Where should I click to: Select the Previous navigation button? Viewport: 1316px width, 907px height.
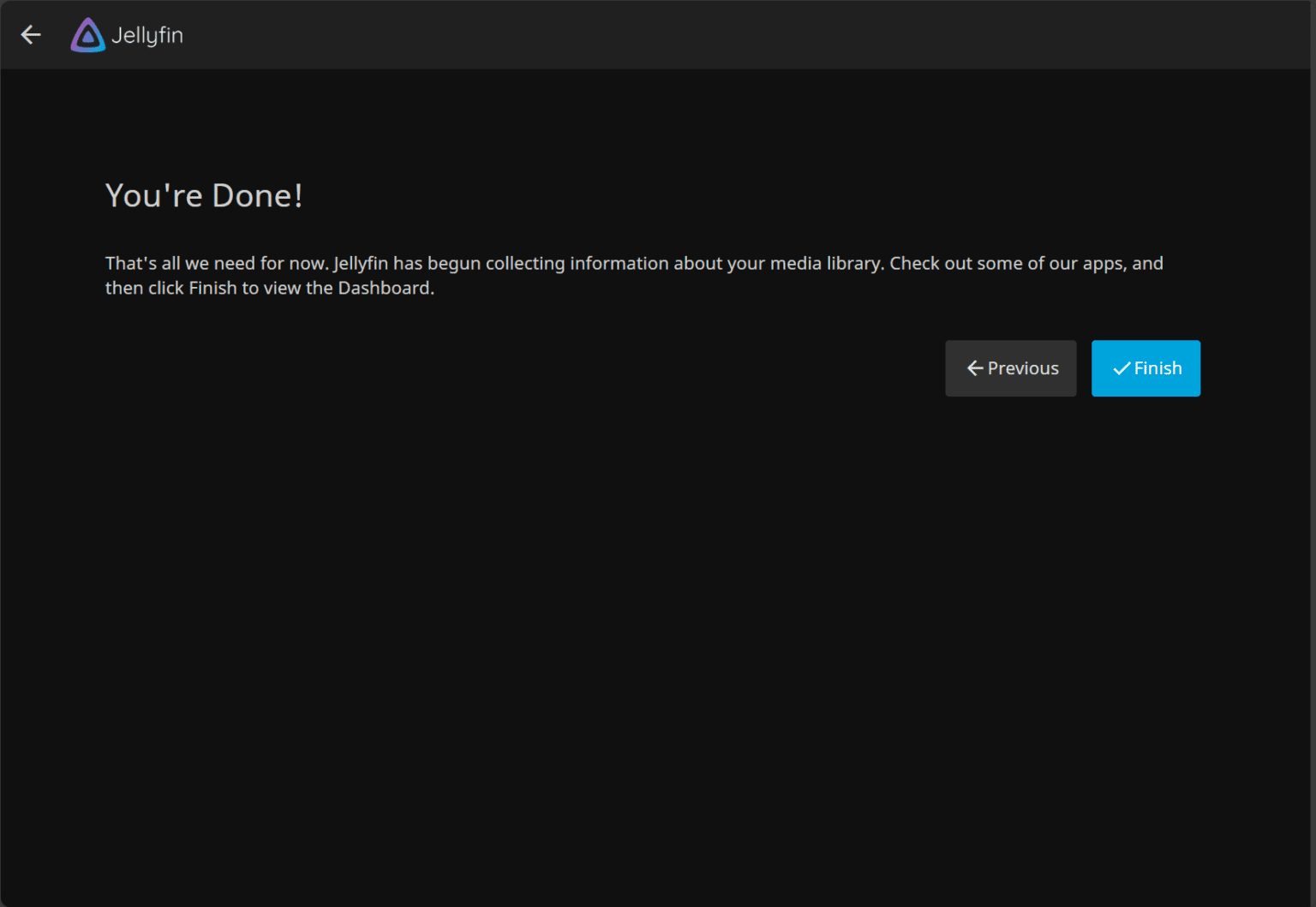click(1011, 367)
